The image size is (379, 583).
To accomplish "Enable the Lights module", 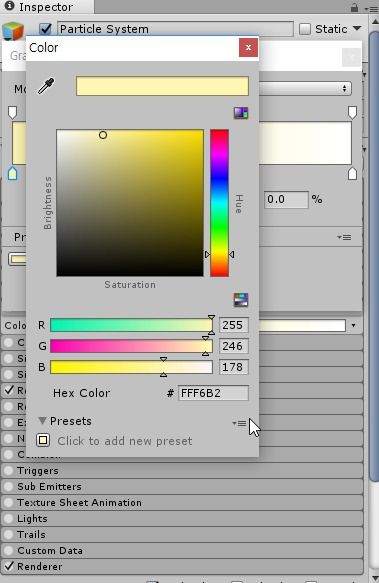I will [x=8, y=519].
